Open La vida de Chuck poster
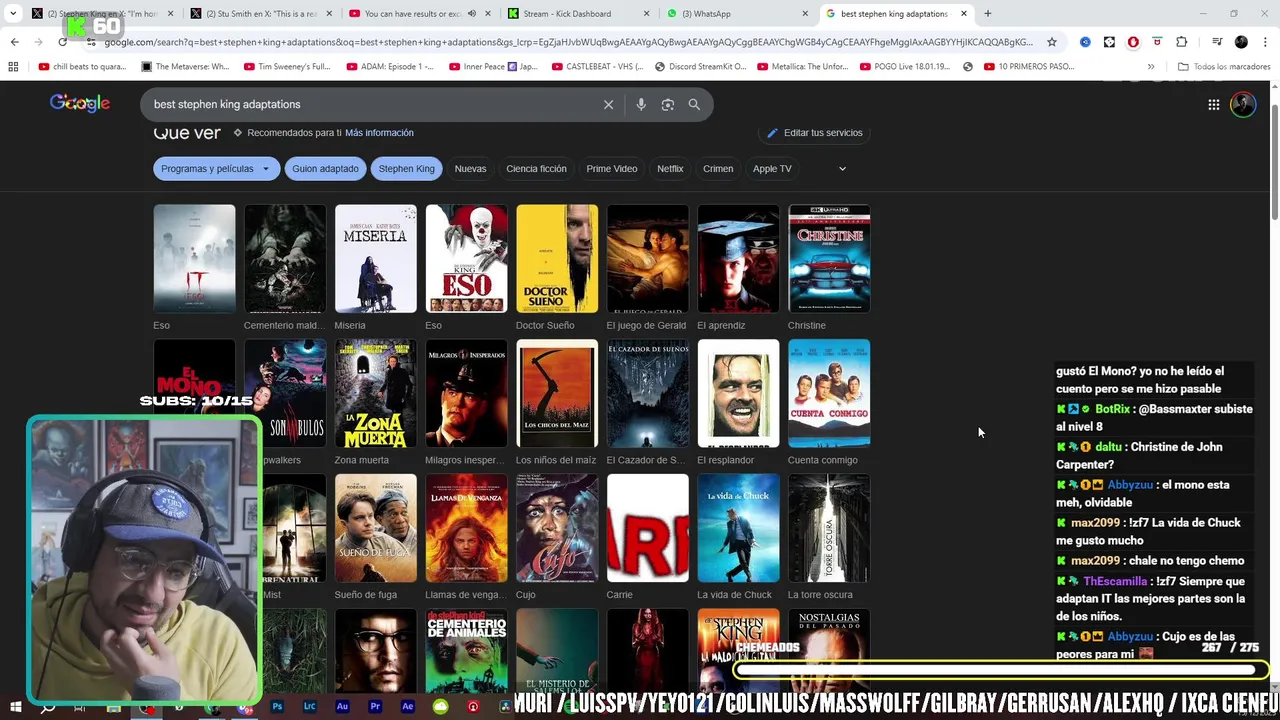This screenshot has width=1280, height=720. coord(738,528)
